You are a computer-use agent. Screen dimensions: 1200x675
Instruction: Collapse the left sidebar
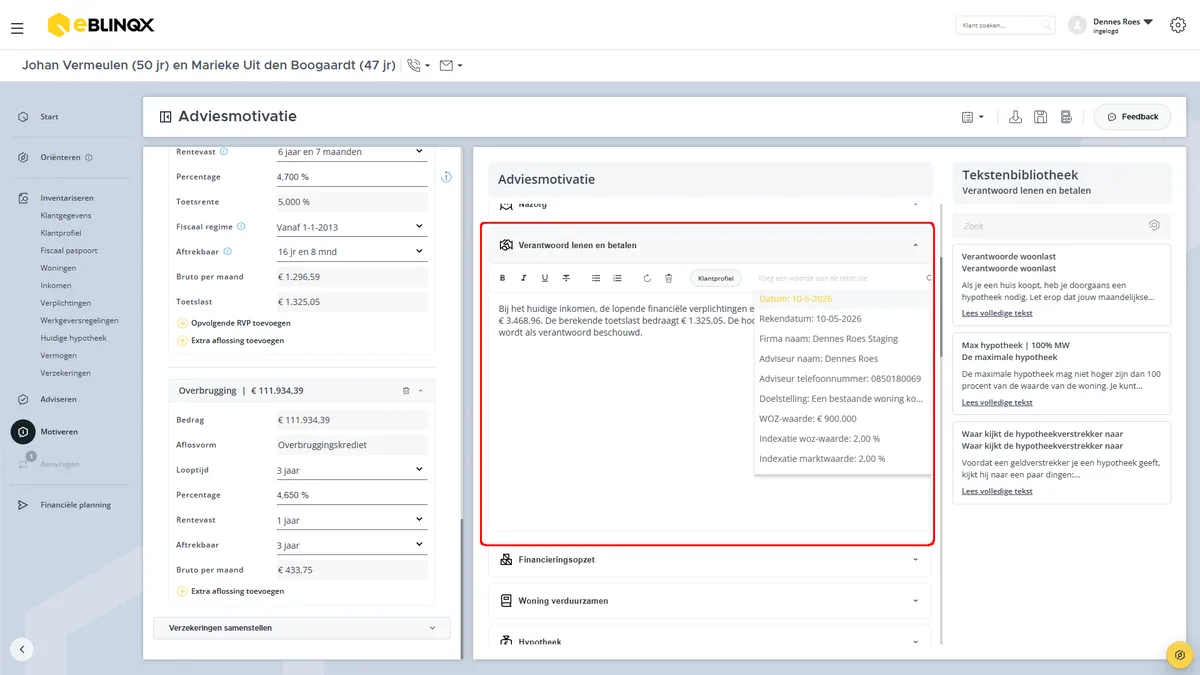(x=22, y=649)
